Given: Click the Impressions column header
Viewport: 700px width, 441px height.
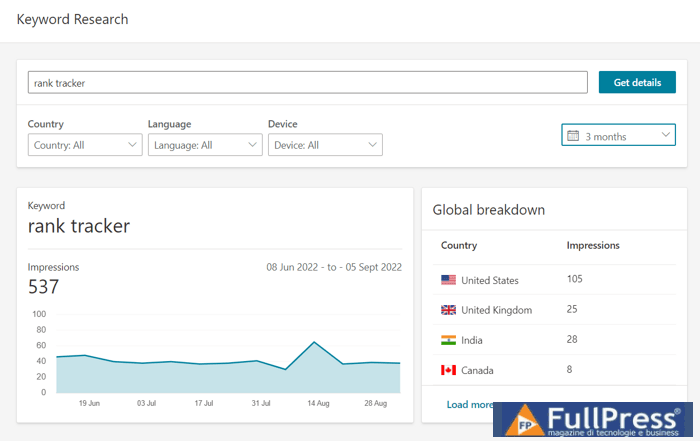Looking at the screenshot, I should click(x=593, y=245).
